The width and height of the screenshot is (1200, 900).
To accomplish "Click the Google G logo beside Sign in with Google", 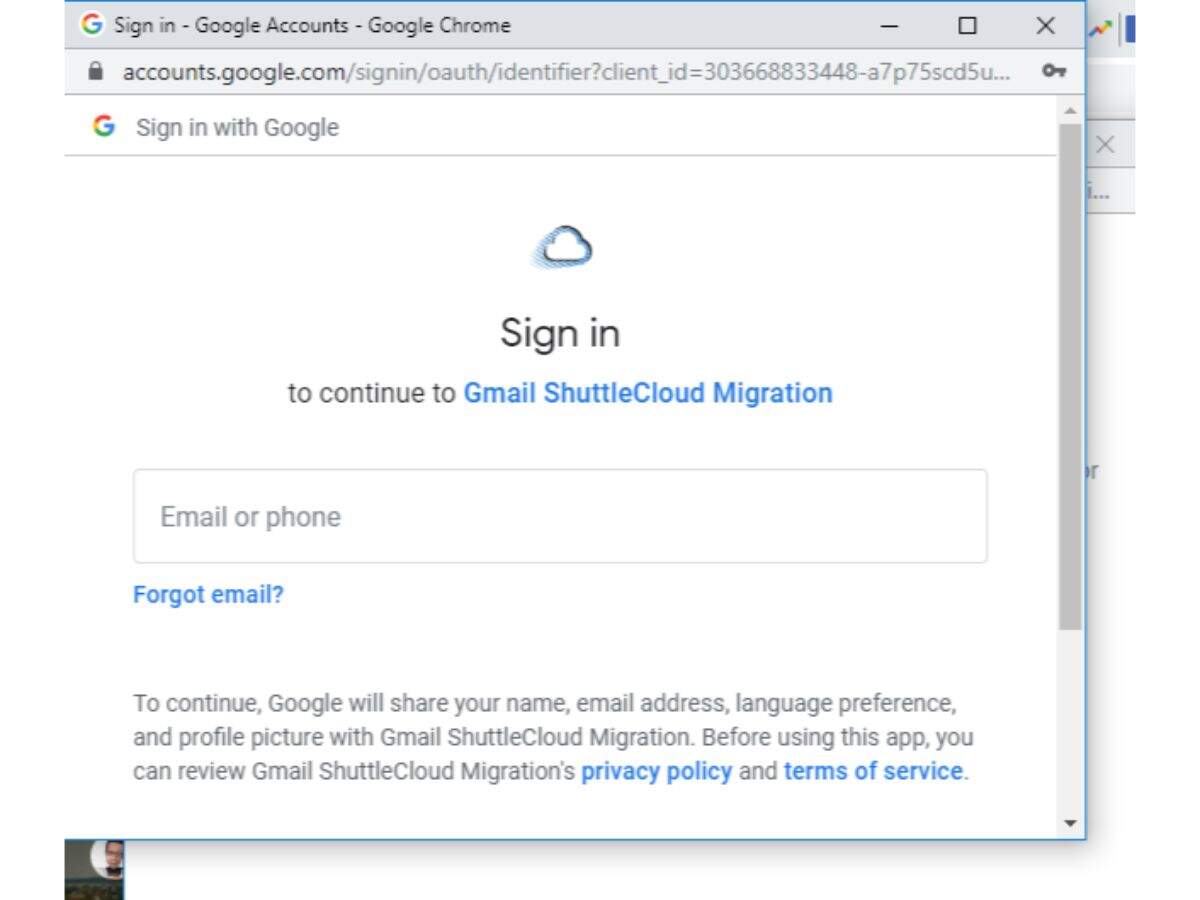I will point(103,127).
